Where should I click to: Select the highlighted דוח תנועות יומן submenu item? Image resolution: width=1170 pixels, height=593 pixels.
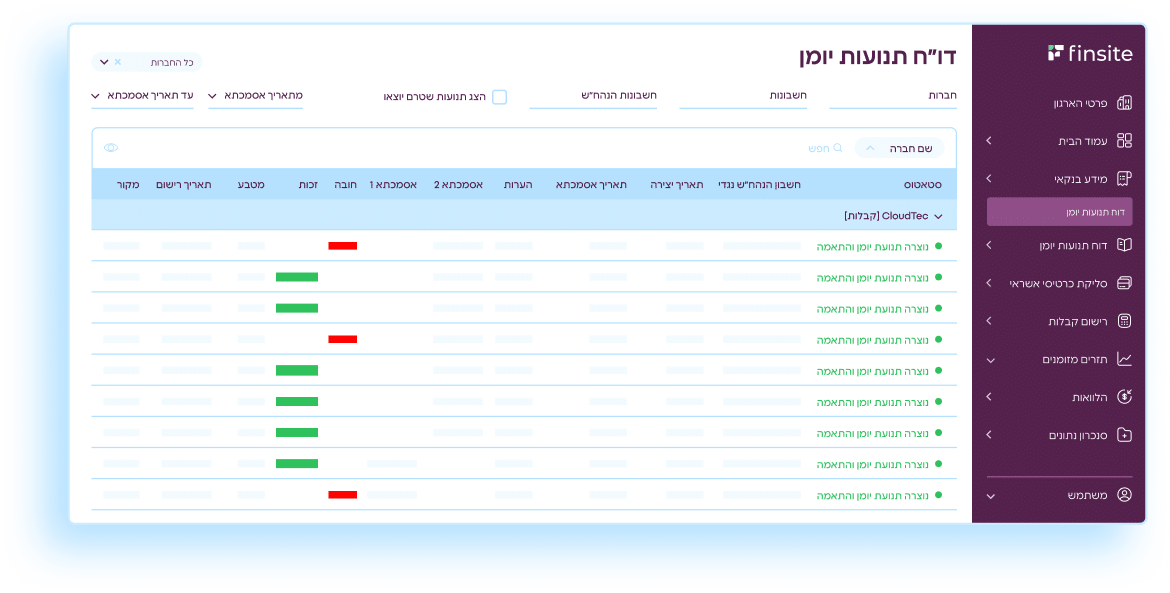[1059, 212]
